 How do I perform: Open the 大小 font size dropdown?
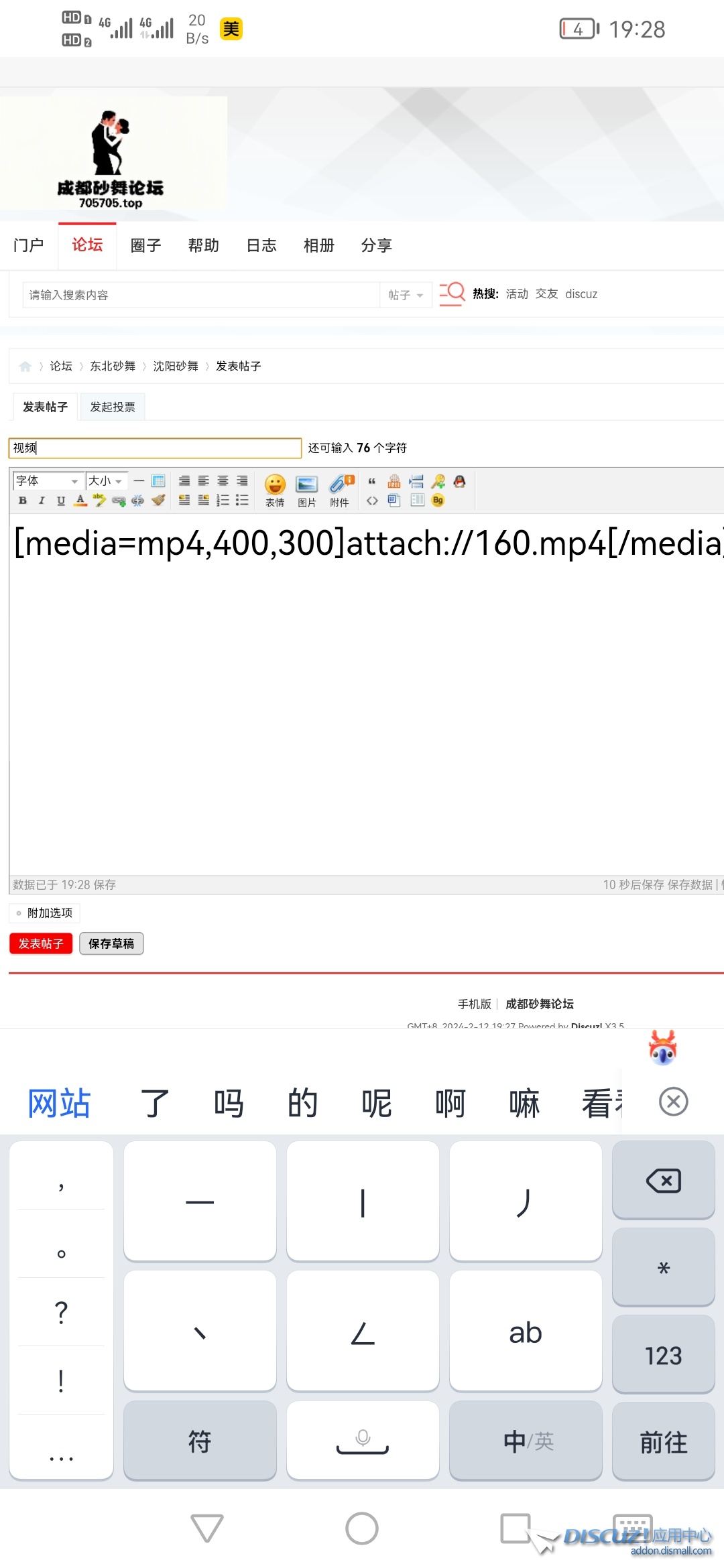point(106,481)
